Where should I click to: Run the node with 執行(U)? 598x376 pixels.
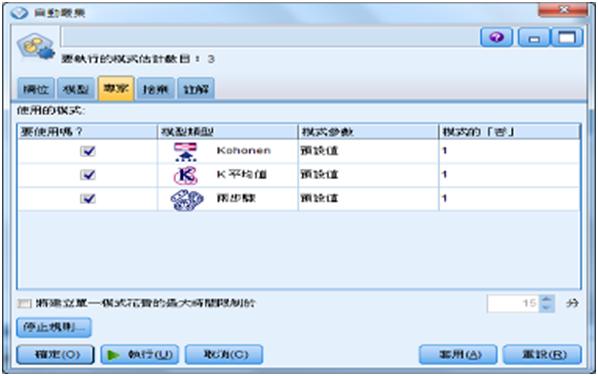click(x=140, y=355)
